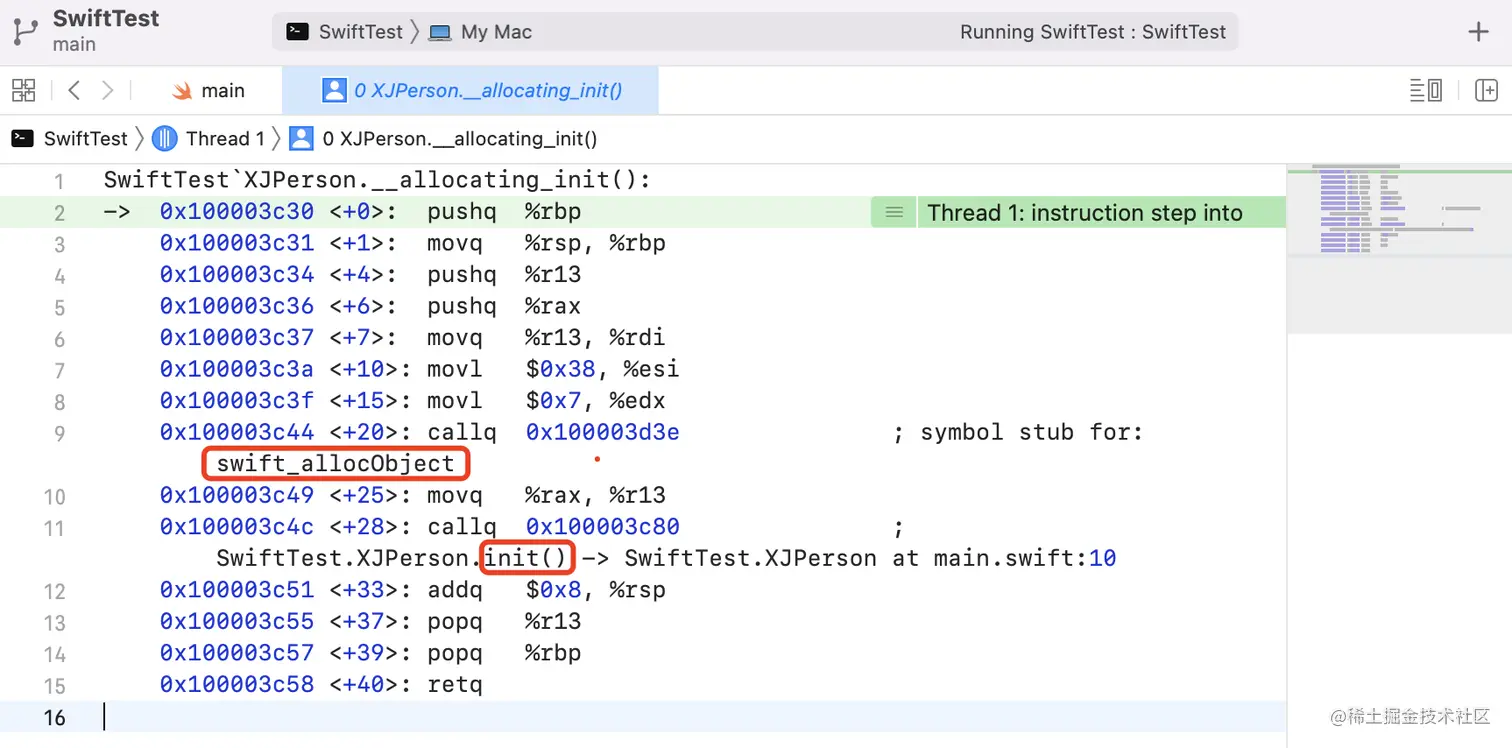The height and width of the screenshot is (748, 1512).
Task: Click the person icon on XJPerson tab
Action: (334, 91)
